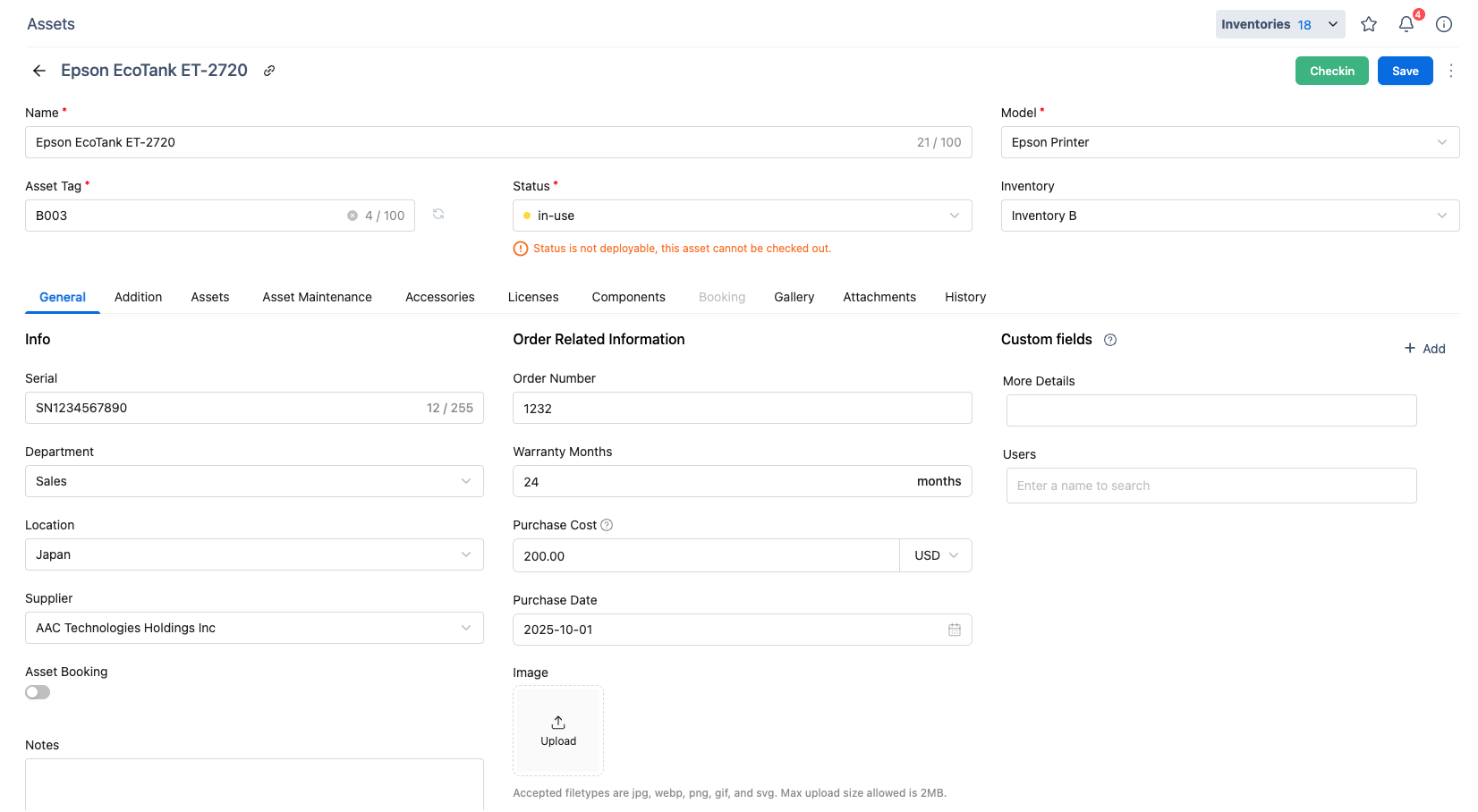Click the image Upload box

pos(558,731)
